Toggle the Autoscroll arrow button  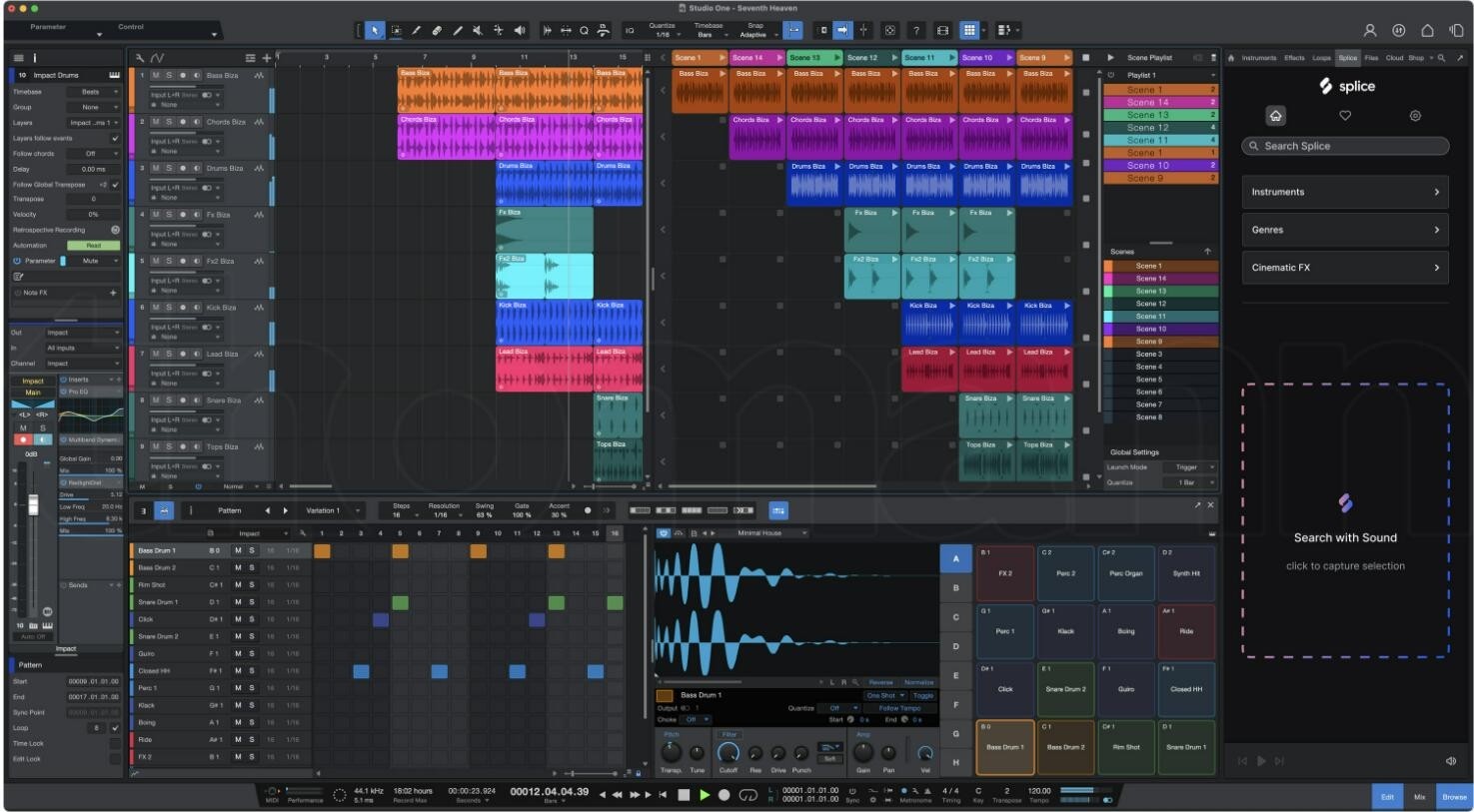(841, 31)
